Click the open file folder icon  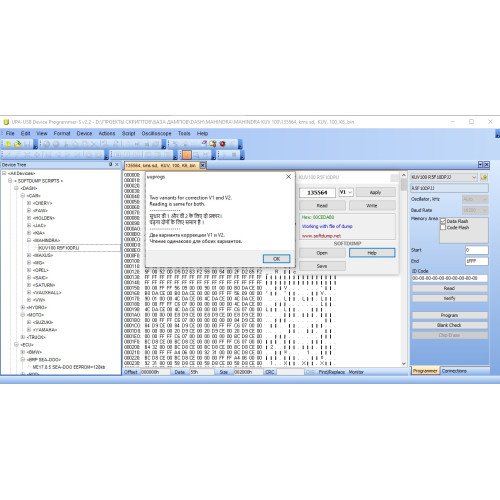(x=18, y=144)
